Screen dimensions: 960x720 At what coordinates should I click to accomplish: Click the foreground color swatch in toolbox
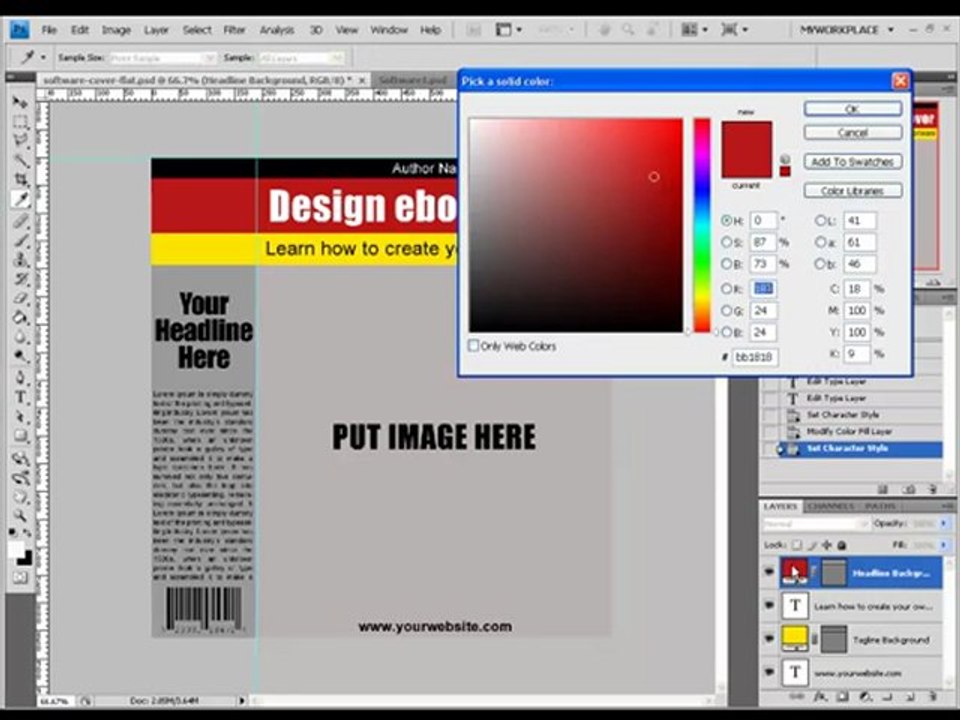click(x=17, y=549)
